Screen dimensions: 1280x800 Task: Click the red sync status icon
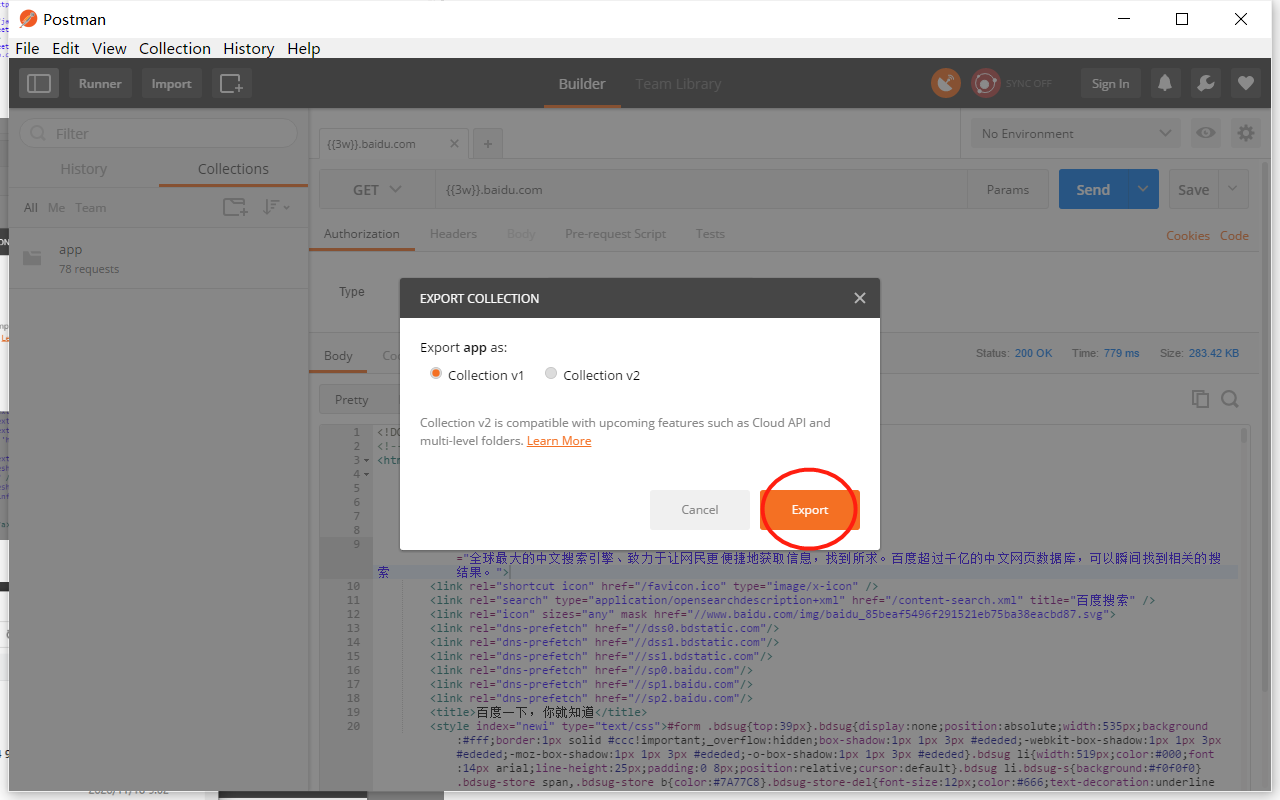[x=986, y=83]
